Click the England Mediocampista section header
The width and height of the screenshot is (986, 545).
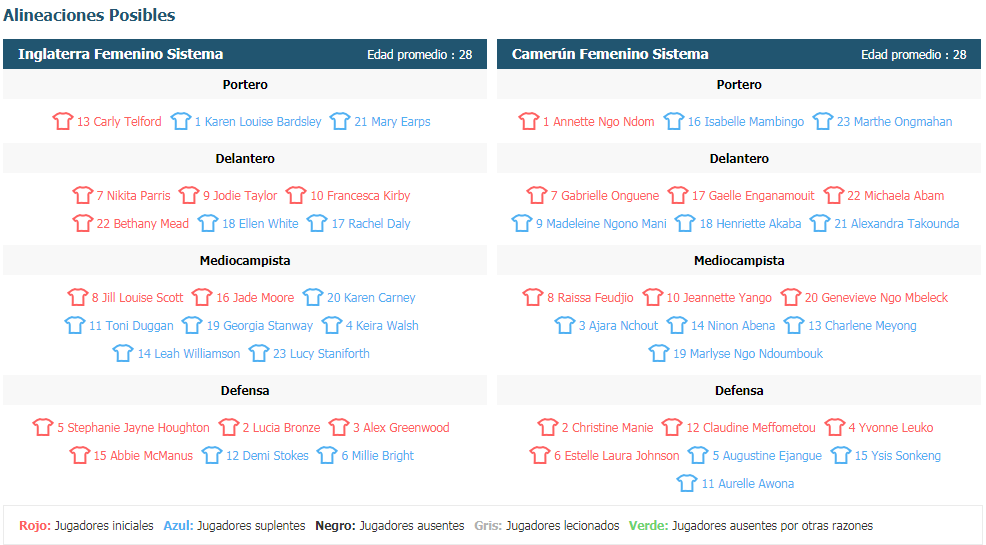[x=245, y=261]
